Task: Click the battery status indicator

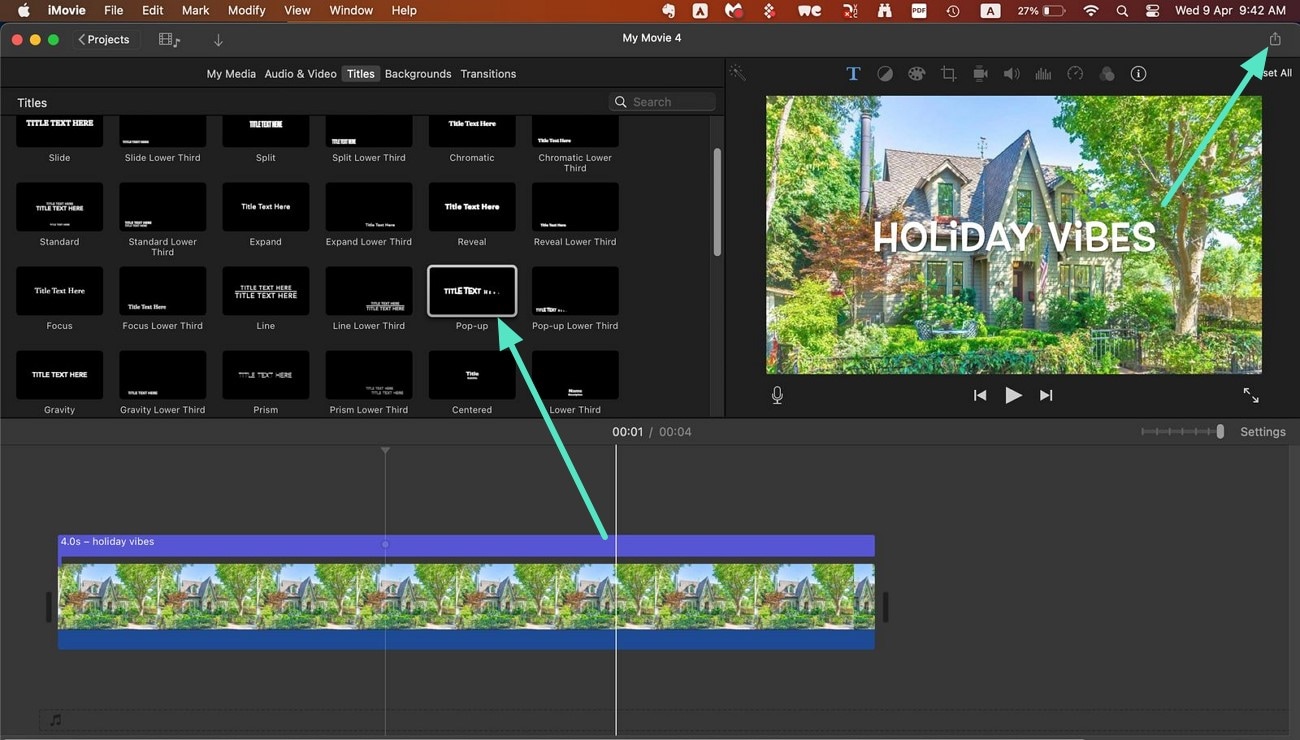Action: pos(1043,11)
